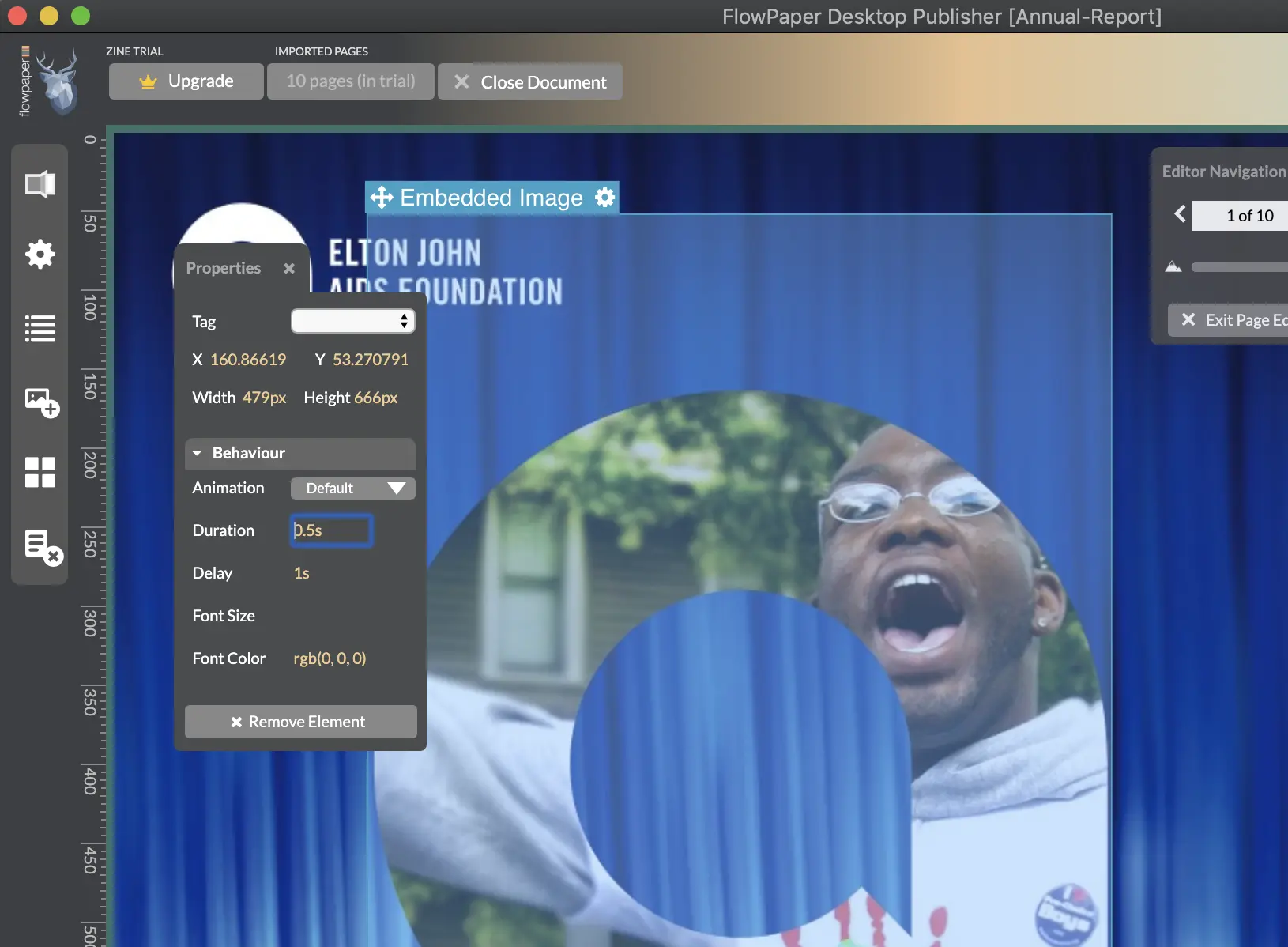Viewport: 1288px width, 947px height.
Task: Click the X position value 160.86619
Action: (248, 360)
